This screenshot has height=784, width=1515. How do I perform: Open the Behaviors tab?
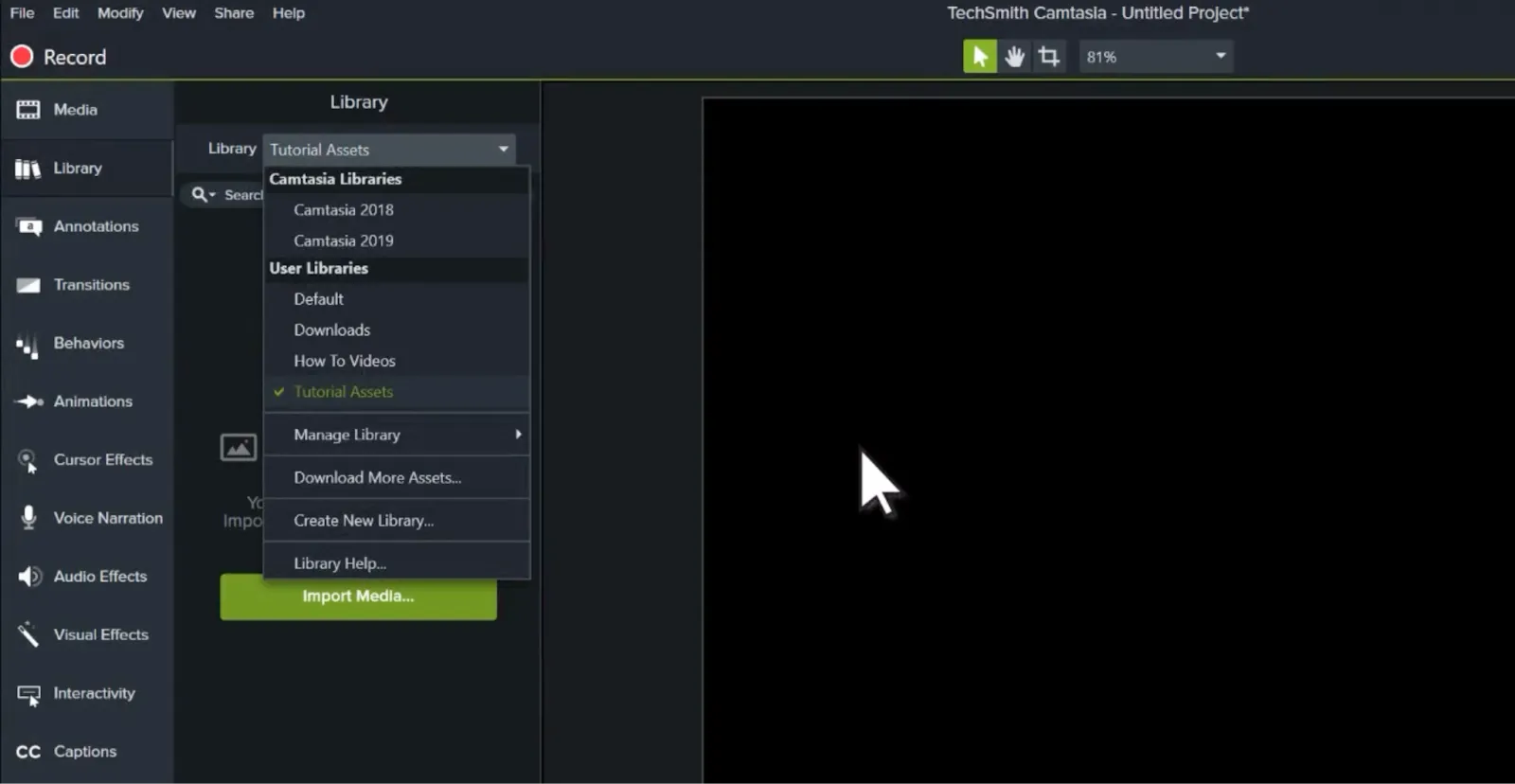(86, 344)
